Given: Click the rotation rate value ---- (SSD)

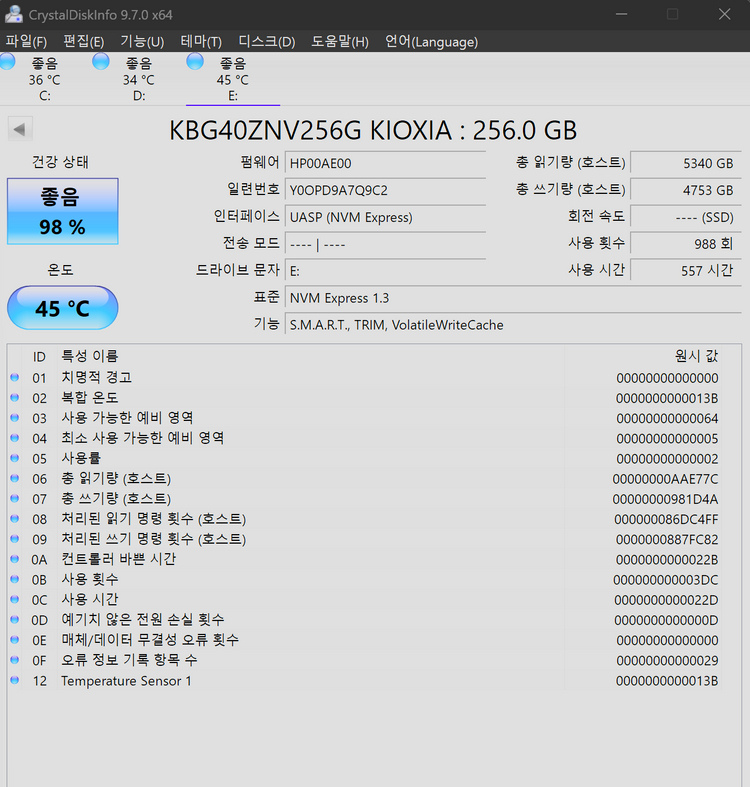Looking at the screenshot, I should pyautogui.click(x=686, y=217).
